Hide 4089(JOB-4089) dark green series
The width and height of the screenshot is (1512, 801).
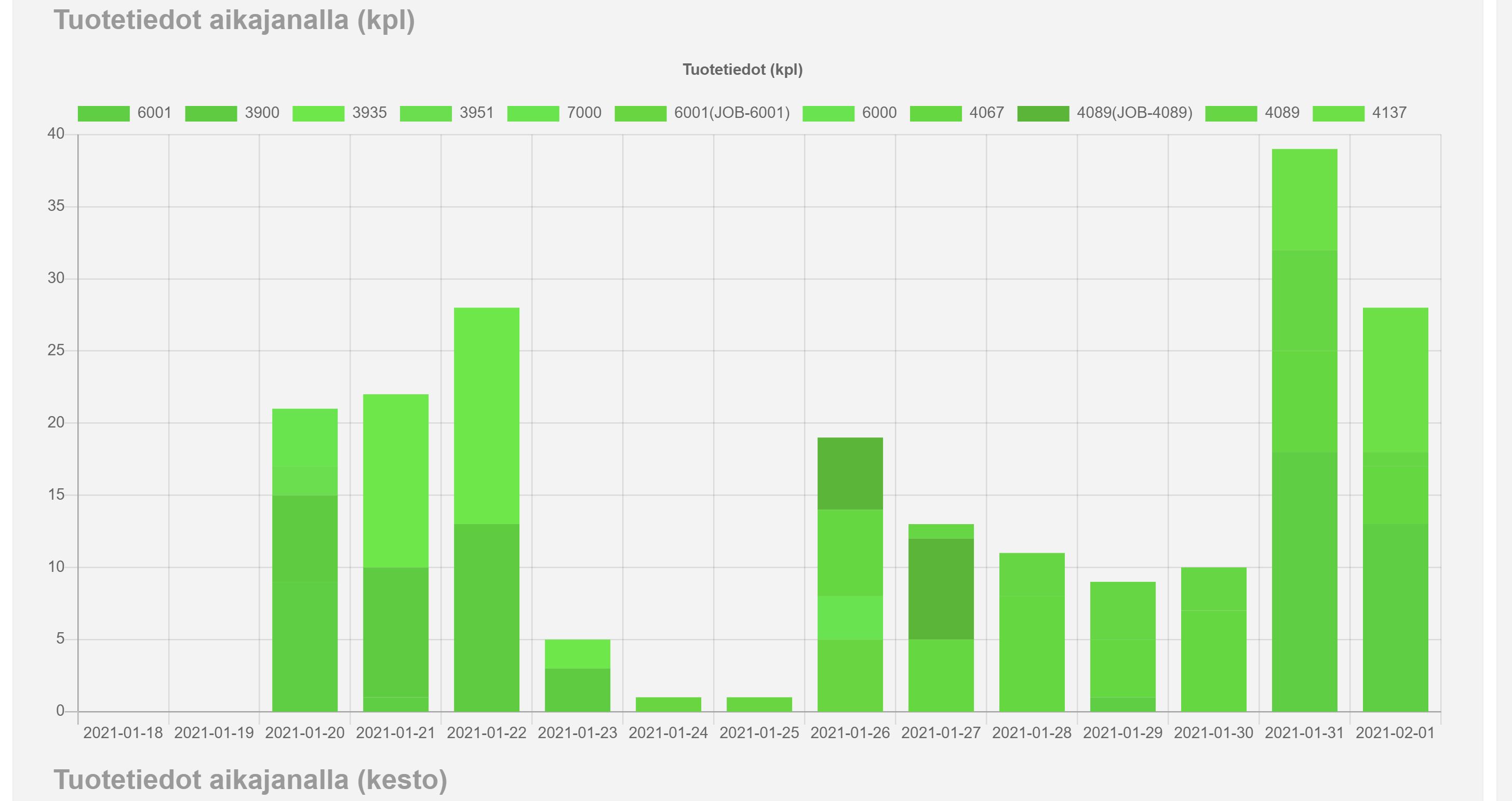pyautogui.click(x=1043, y=113)
